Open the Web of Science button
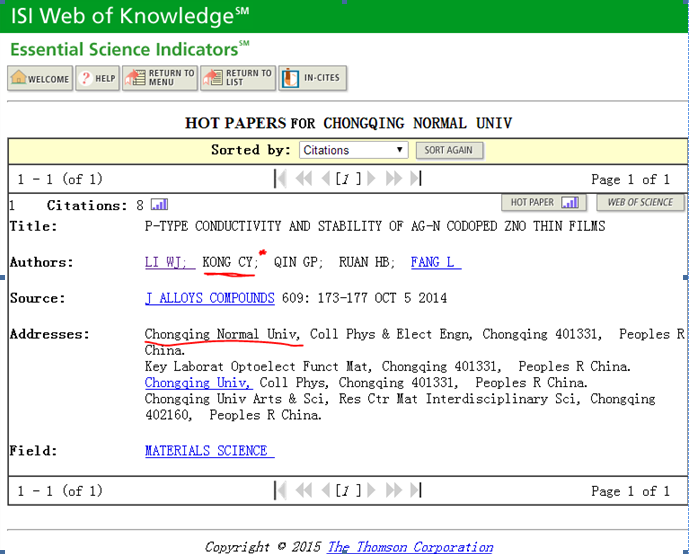This screenshot has width=689, height=554. point(640,203)
